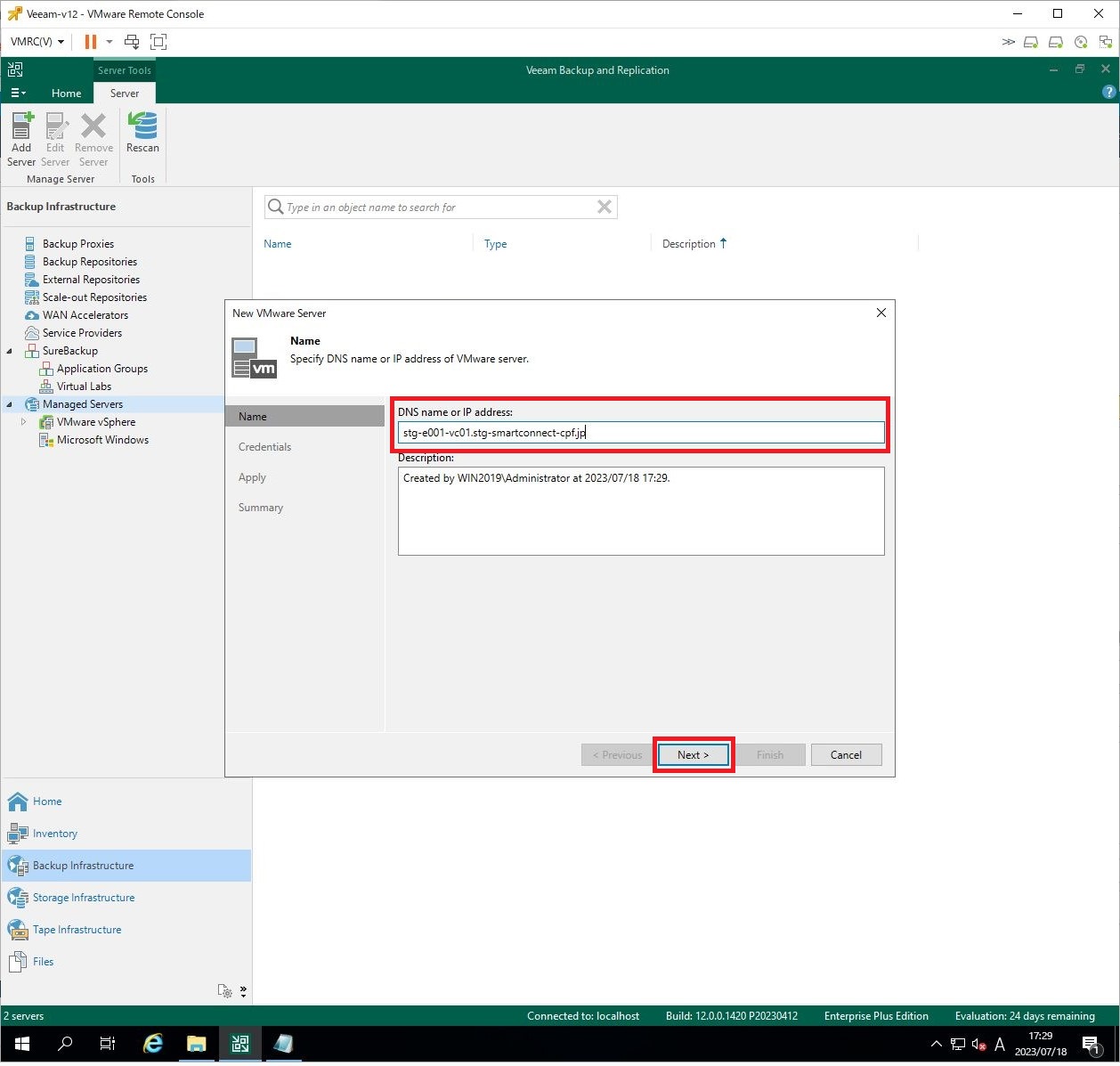Image resolution: width=1120 pixels, height=1066 pixels.
Task: Click the search box for object names
Action: click(x=441, y=208)
